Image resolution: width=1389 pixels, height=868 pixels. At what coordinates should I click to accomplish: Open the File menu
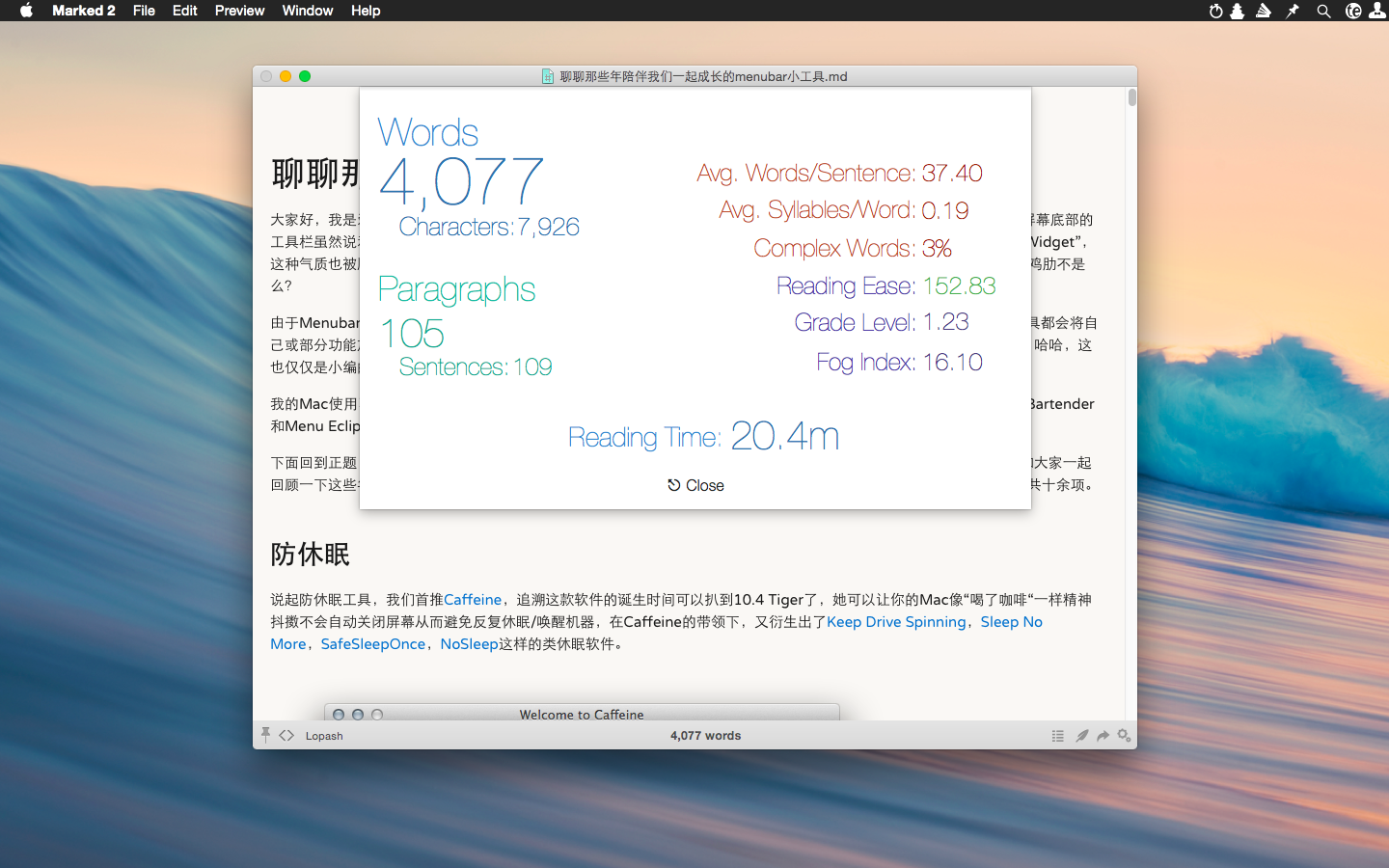tap(144, 11)
